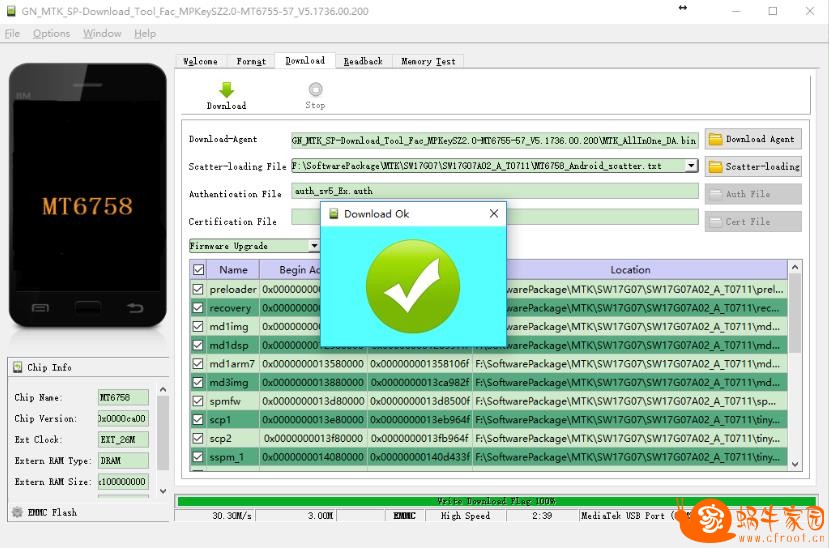Click the partition table scroll-down arrow
This screenshot has width=829, height=548.
click(x=795, y=464)
